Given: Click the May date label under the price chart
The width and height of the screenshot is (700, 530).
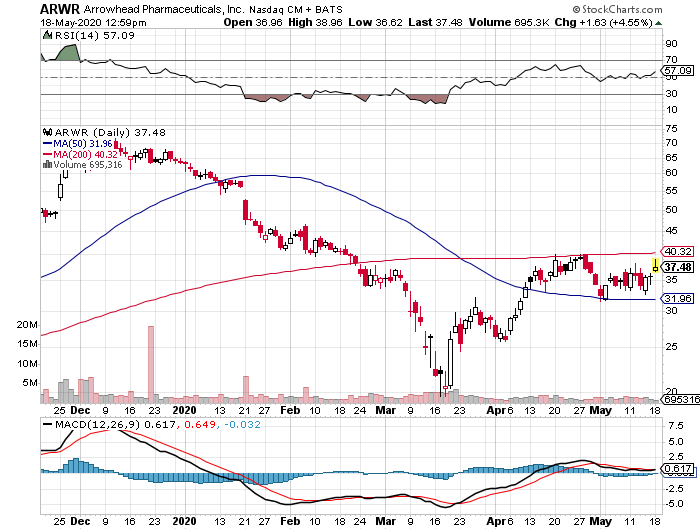Looking at the screenshot, I should click(600, 410).
